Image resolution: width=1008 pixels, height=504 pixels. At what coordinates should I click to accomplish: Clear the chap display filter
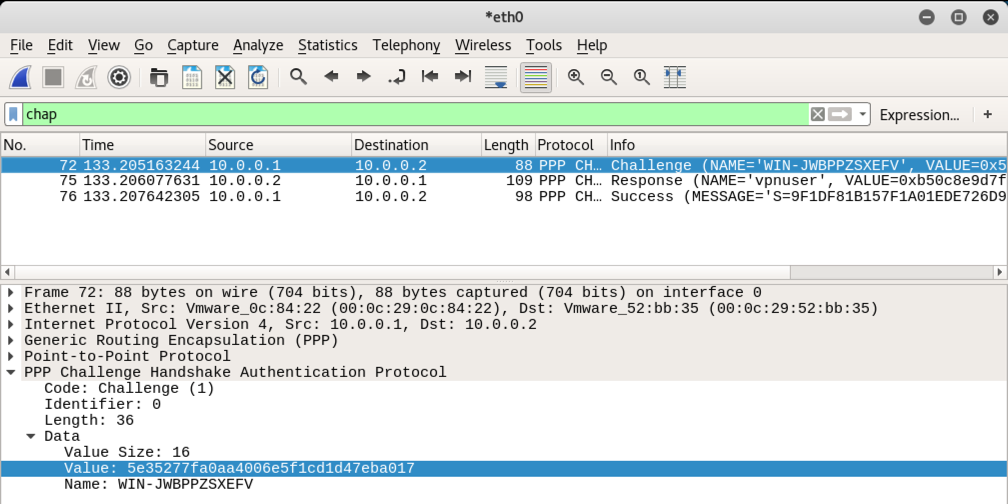point(817,114)
